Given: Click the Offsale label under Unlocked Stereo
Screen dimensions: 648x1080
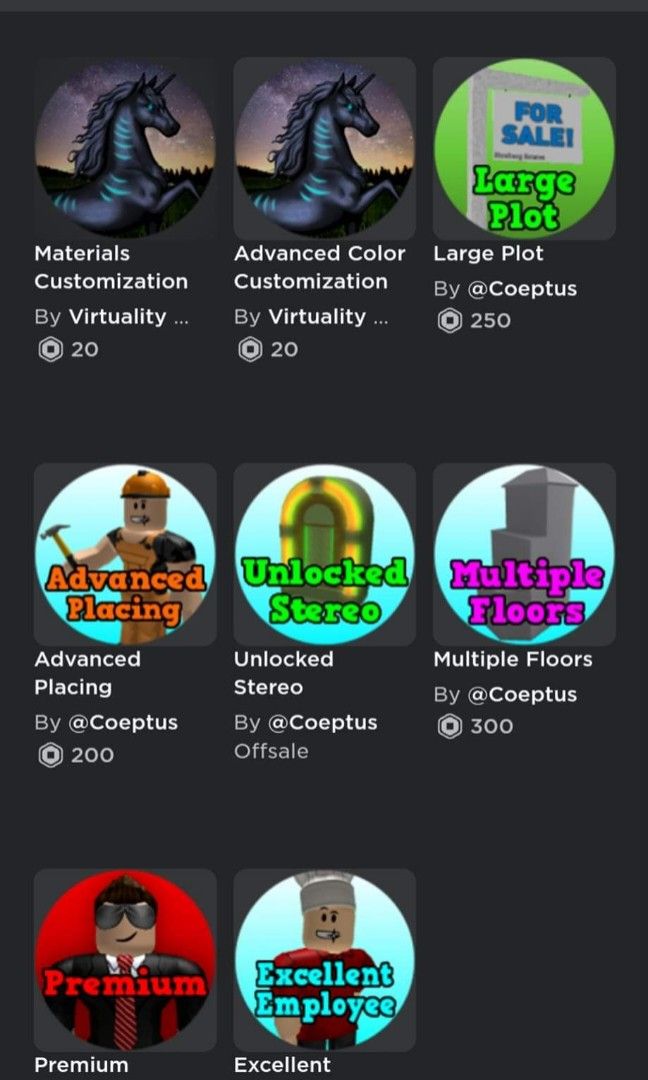Looking at the screenshot, I should pos(271,751).
